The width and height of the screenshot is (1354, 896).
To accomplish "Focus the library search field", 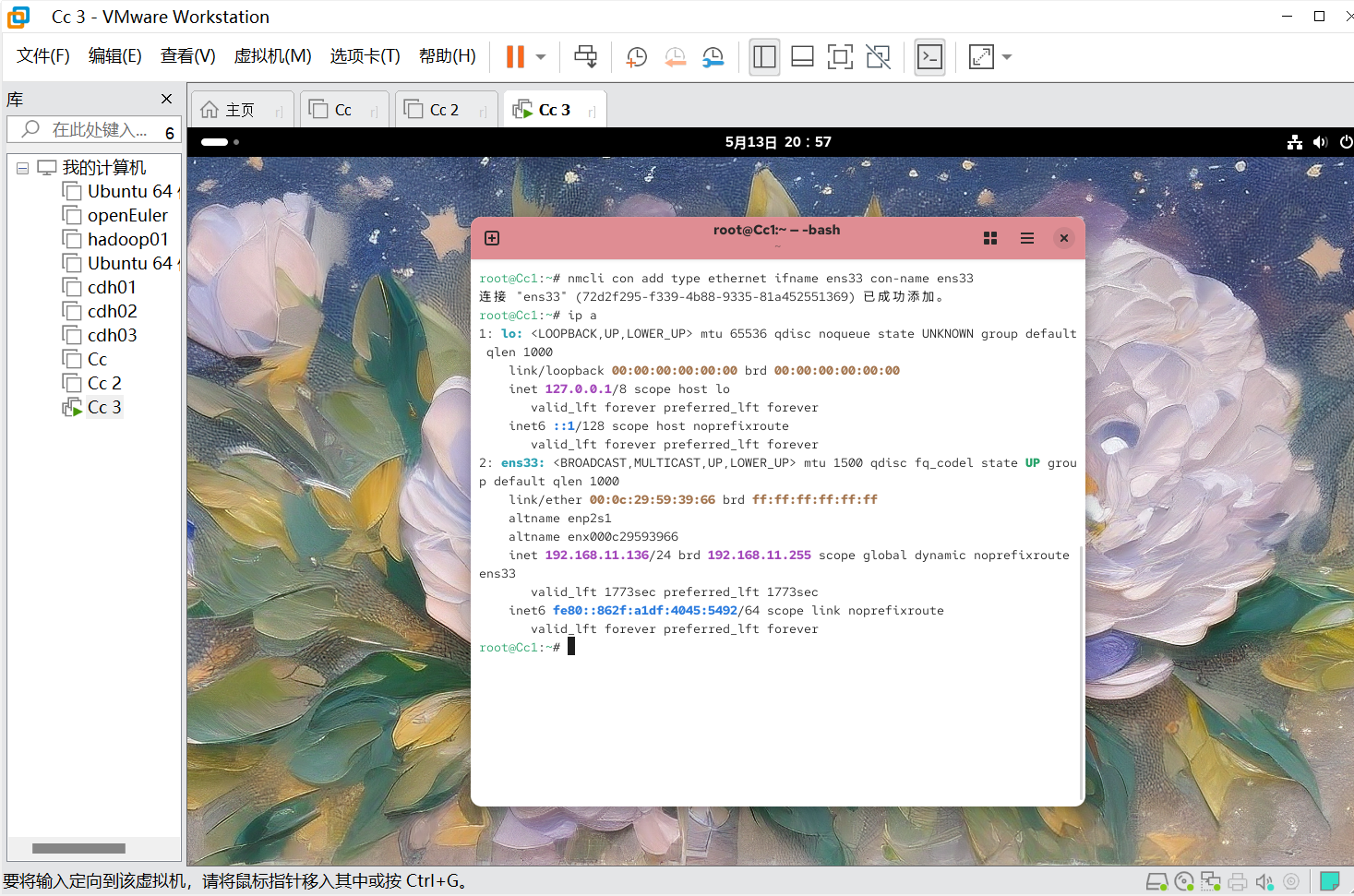I will click(92, 130).
